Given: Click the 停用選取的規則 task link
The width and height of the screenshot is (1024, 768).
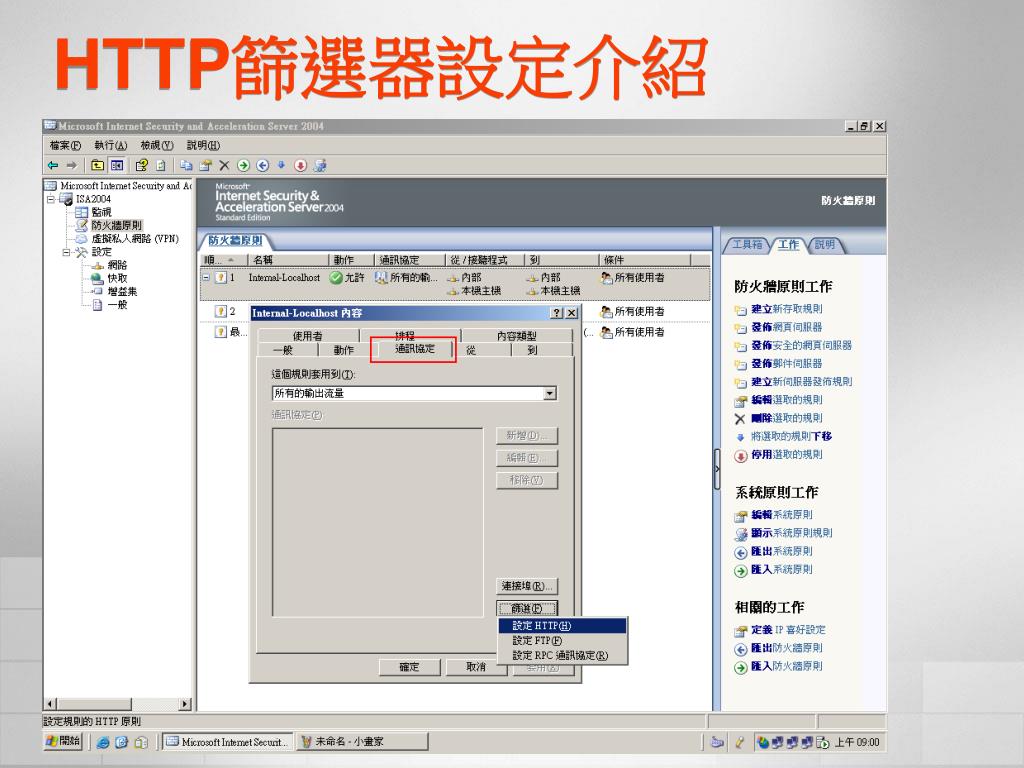Looking at the screenshot, I should coord(786,455).
